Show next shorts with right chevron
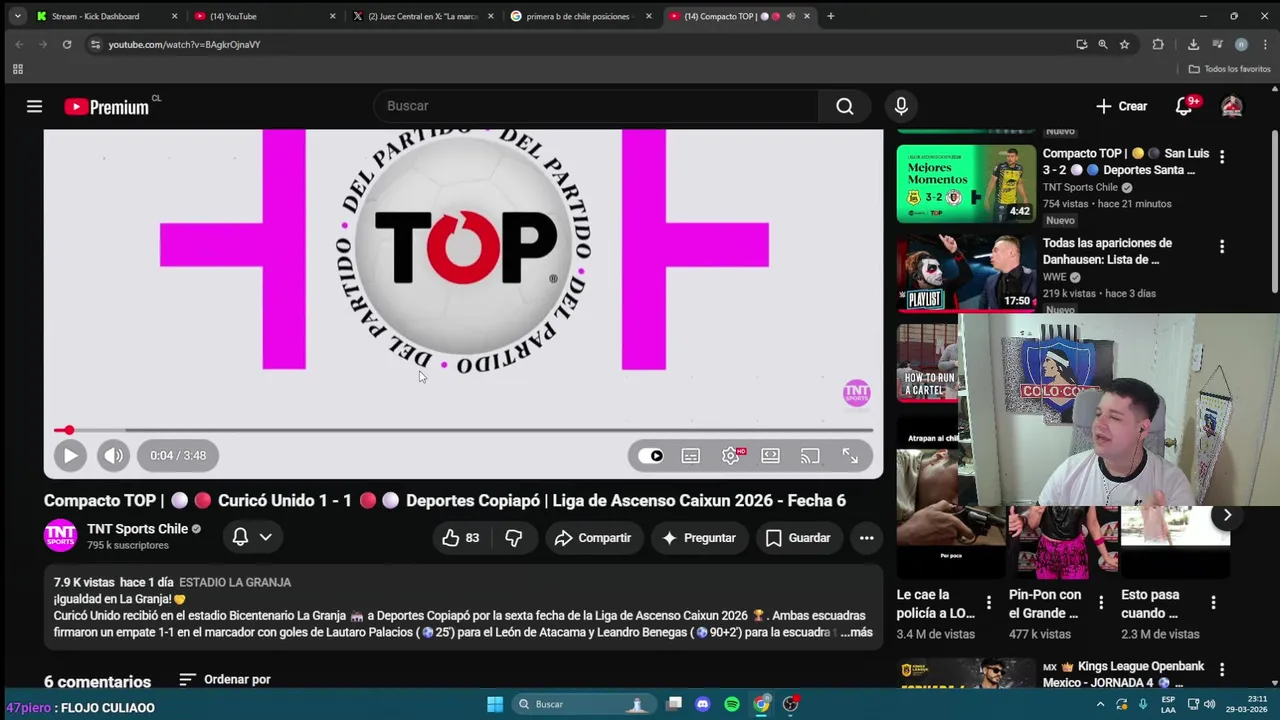 click(1227, 515)
